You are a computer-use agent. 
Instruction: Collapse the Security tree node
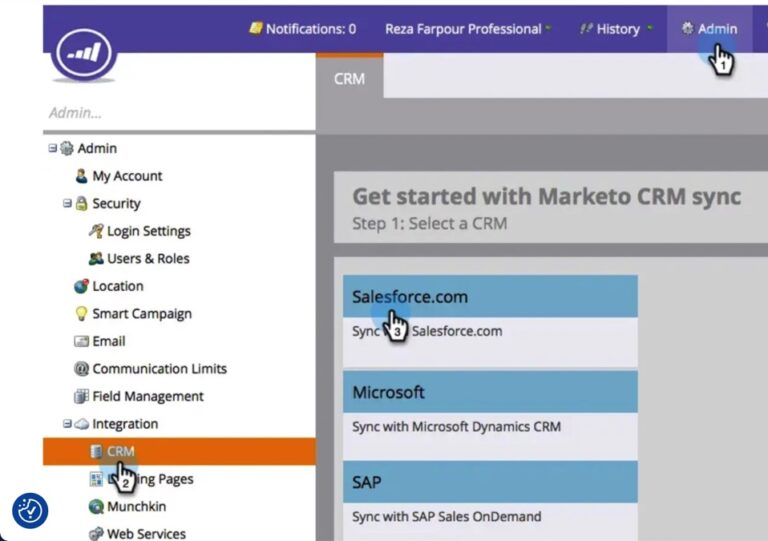67,204
